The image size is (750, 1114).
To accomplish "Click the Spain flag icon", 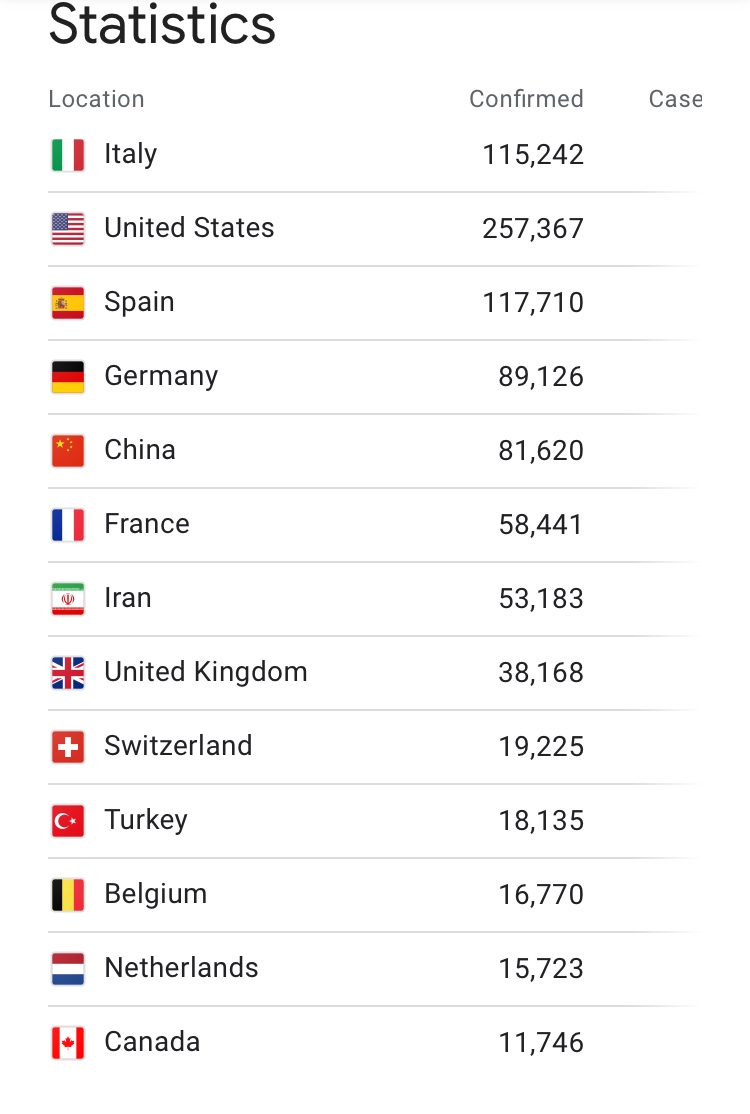I will click(68, 303).
